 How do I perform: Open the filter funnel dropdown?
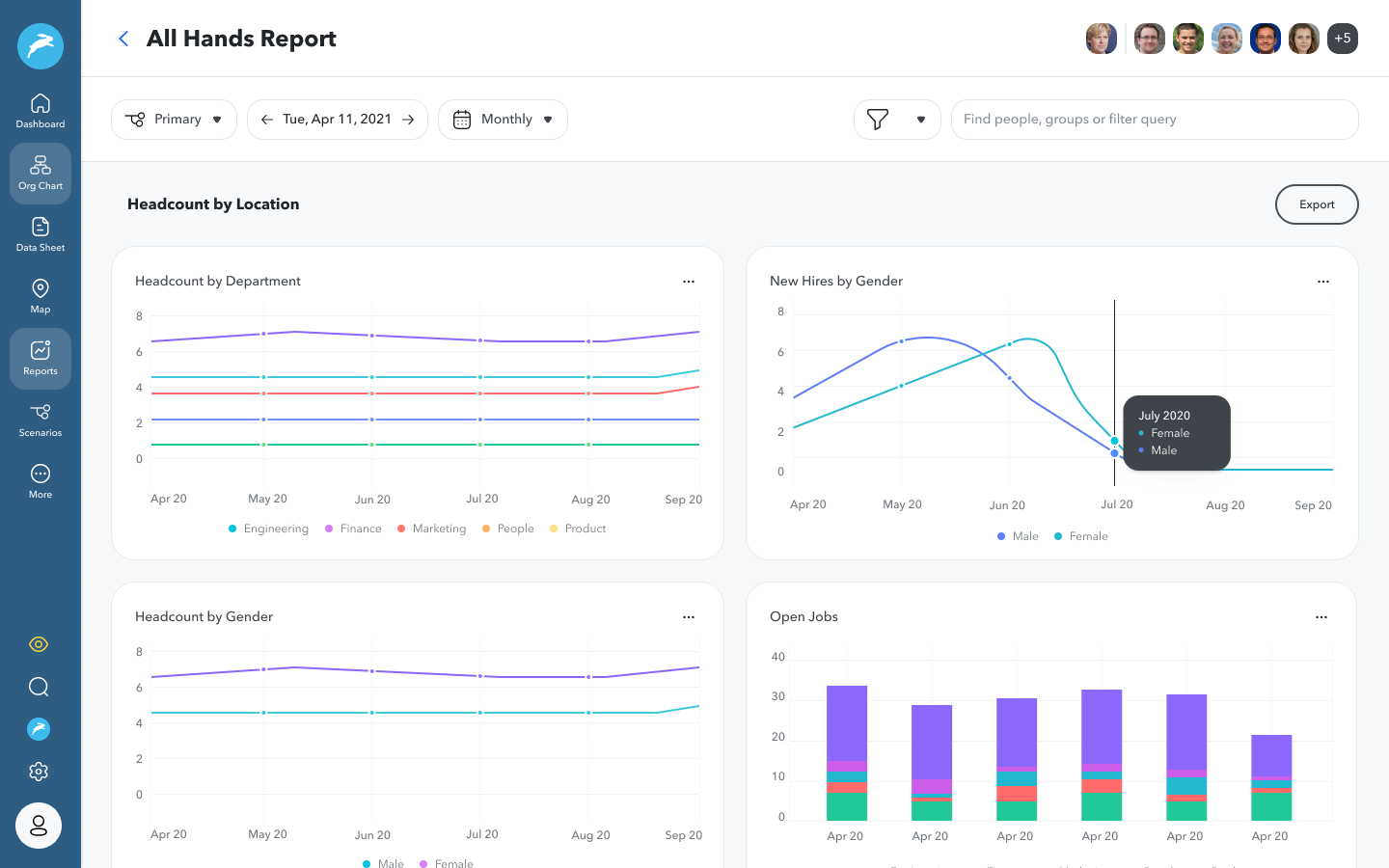pyautogui.click(x=897, y=119)
